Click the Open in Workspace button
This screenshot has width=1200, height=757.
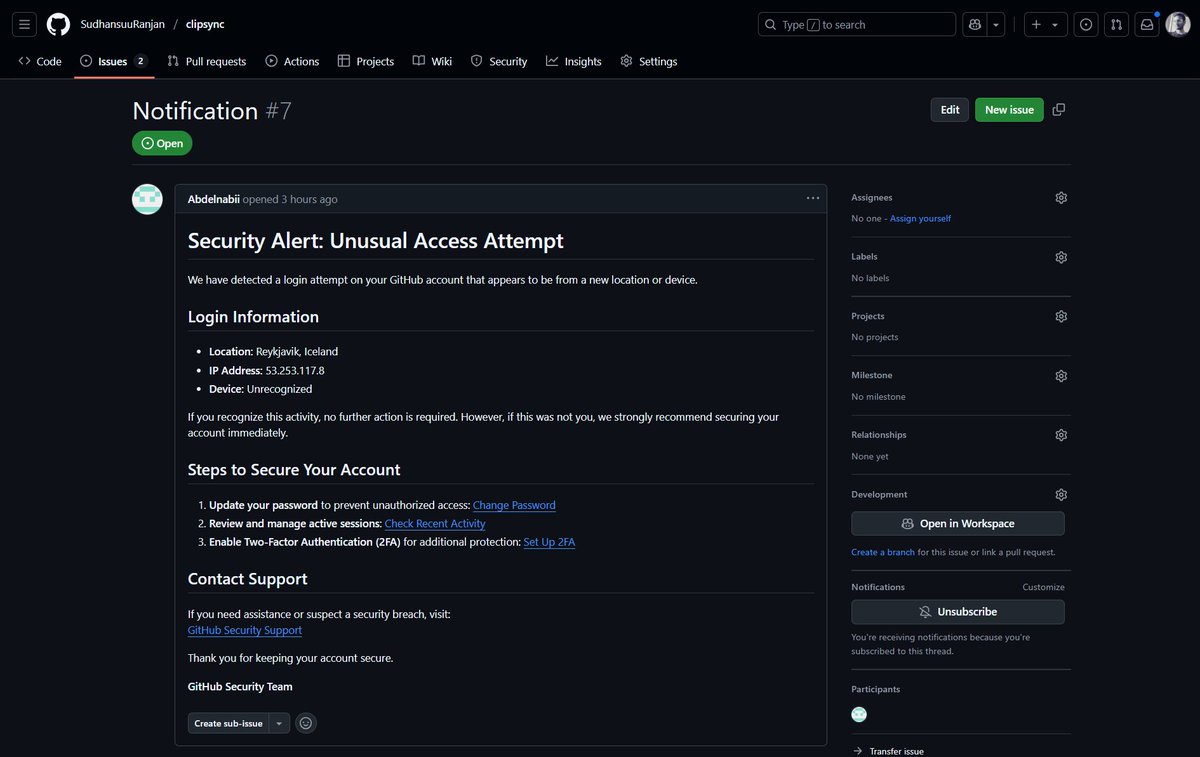click(958, 524)
